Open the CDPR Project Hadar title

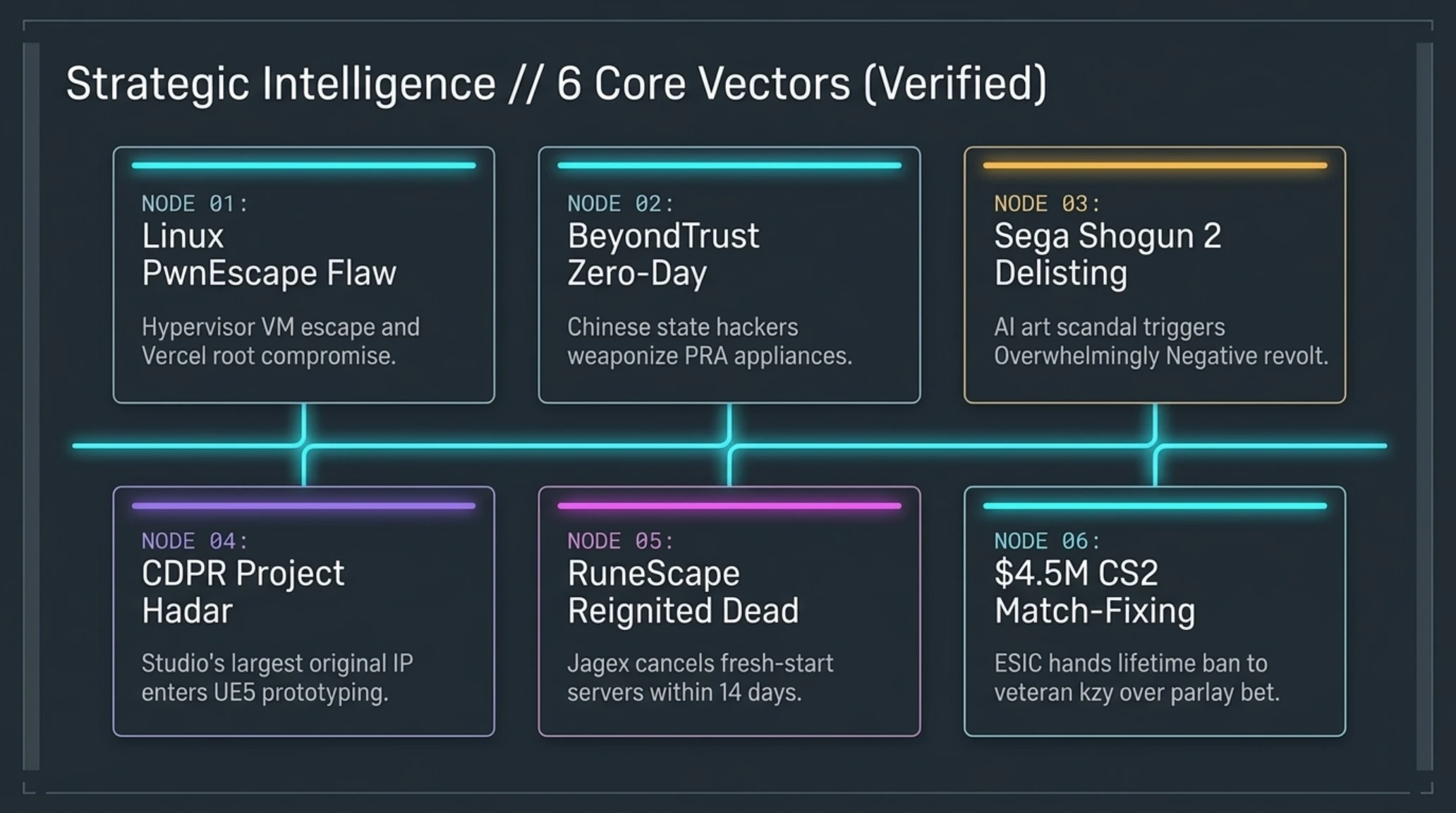click(x=243, y=591)
